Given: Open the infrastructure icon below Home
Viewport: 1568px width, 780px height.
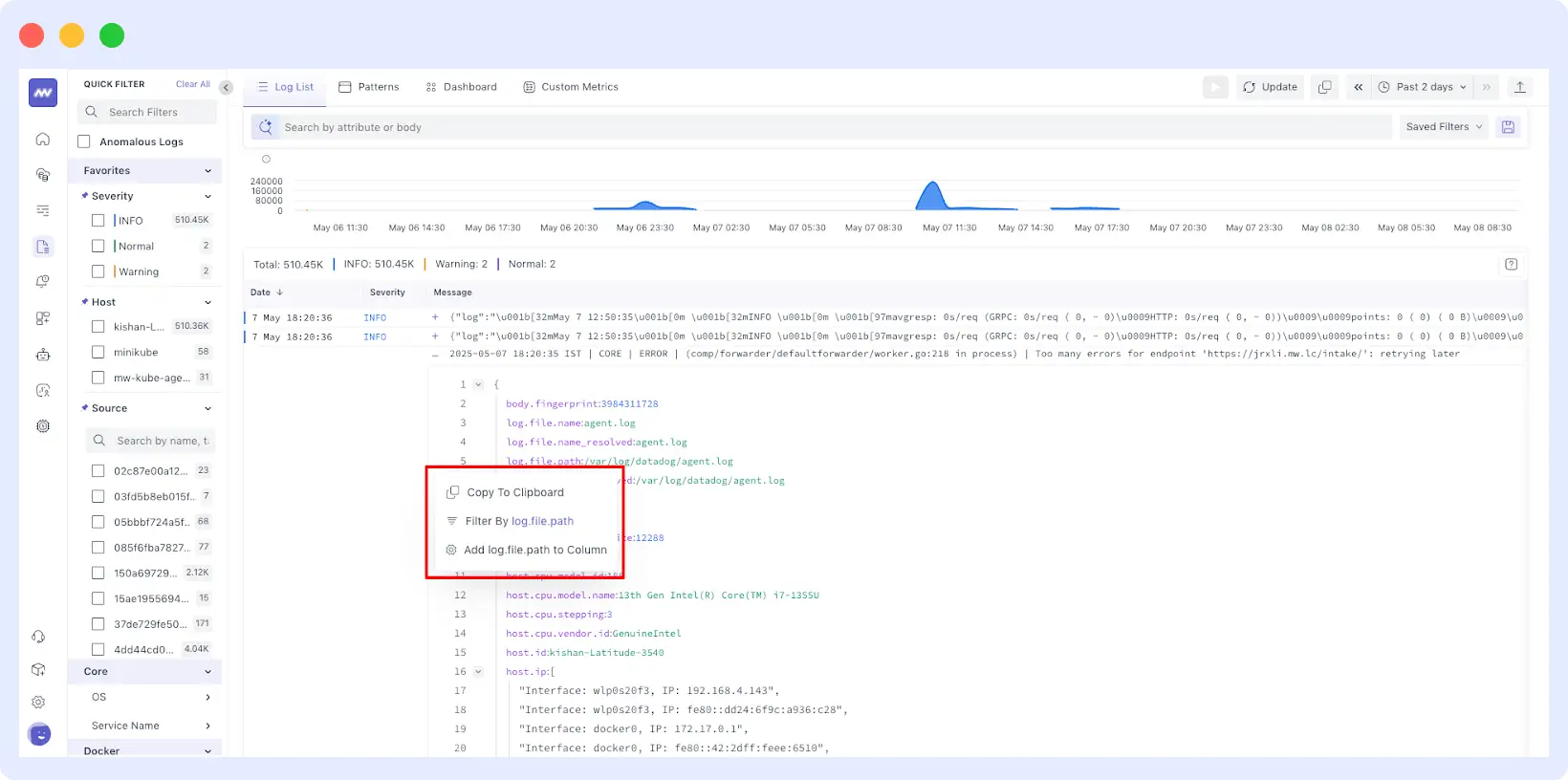Looking at the screenshot, I should tap(43, 175).
